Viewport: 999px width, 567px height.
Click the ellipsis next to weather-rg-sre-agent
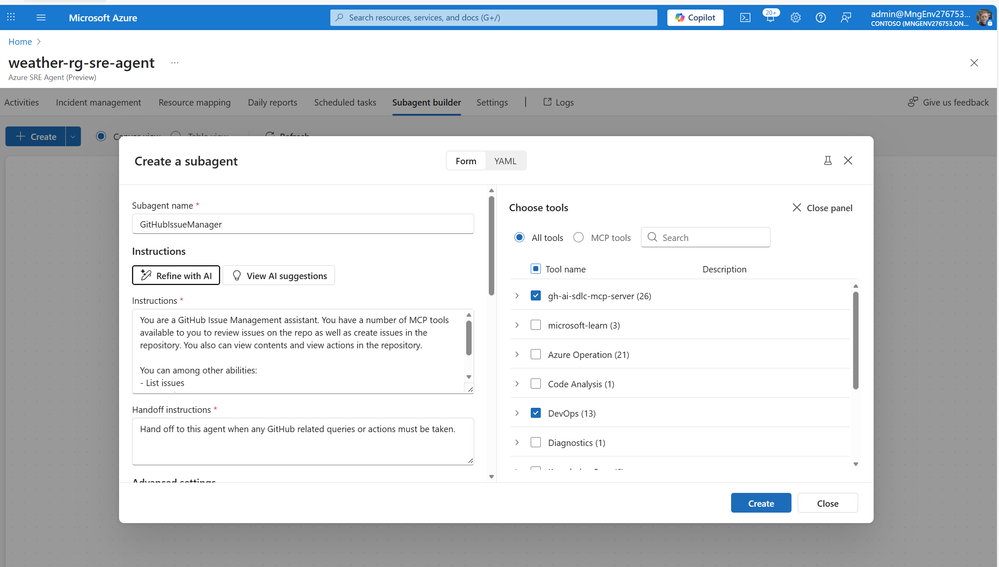coord(175,62)
